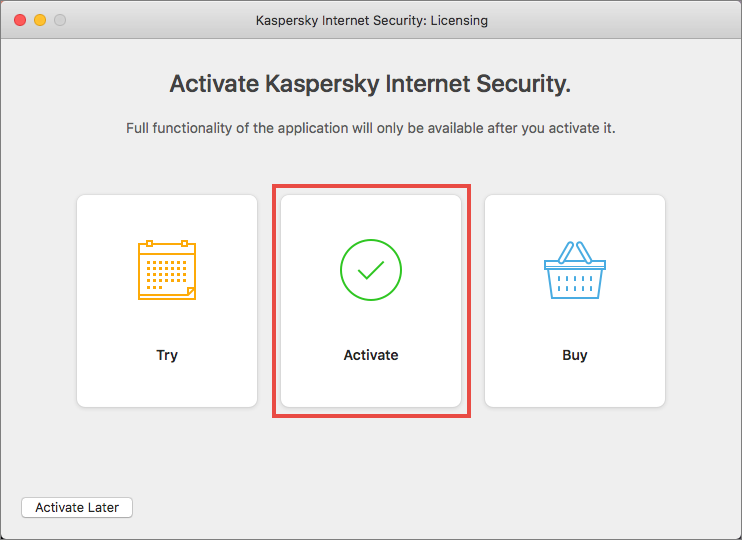This screenshot has height=540, width=742.
Task: Select the Activate label under the checkmark
Action: point(371,355)
